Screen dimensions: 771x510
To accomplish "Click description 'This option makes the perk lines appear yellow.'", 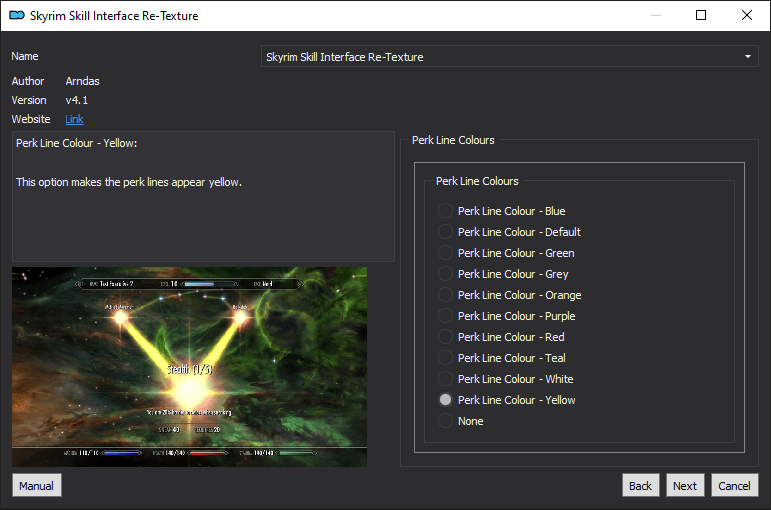I will [x=129, y=182].
